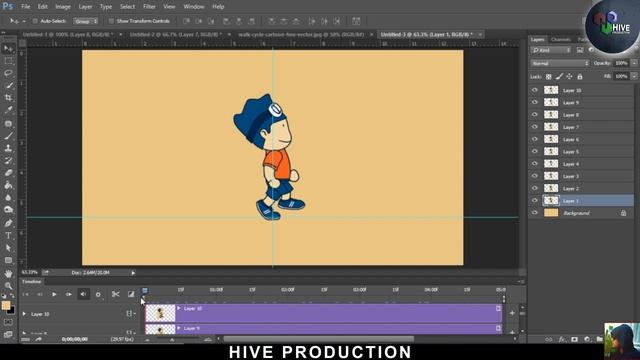The image size is (640, 360).
Task: Add a layer mask from the Layers panel
Action: [574, 339]
